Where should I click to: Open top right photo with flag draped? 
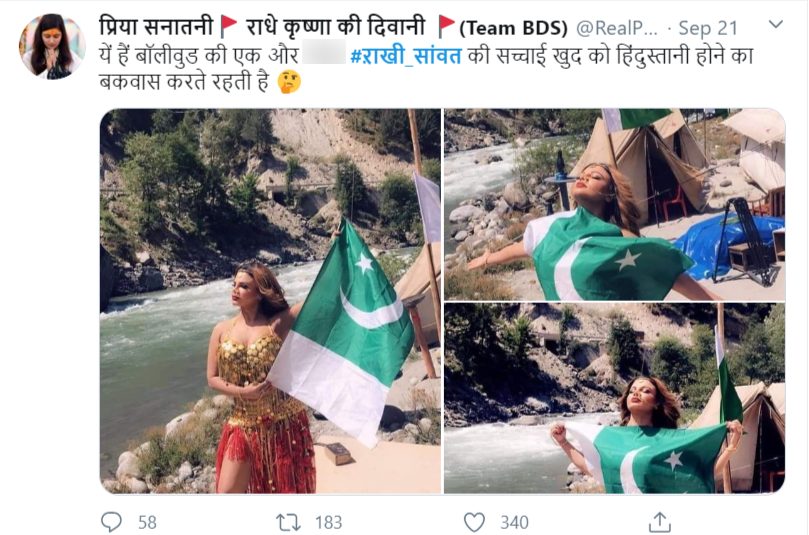pos(614,204)
